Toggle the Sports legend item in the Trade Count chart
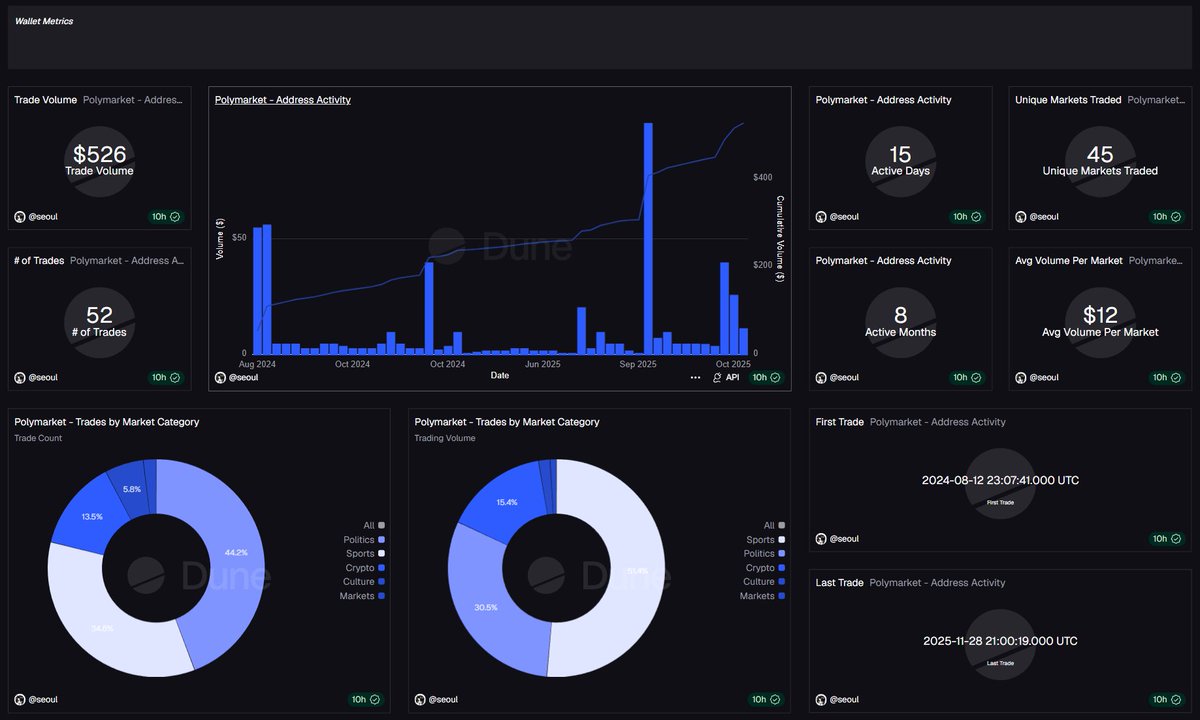 [x=366, y=553]
